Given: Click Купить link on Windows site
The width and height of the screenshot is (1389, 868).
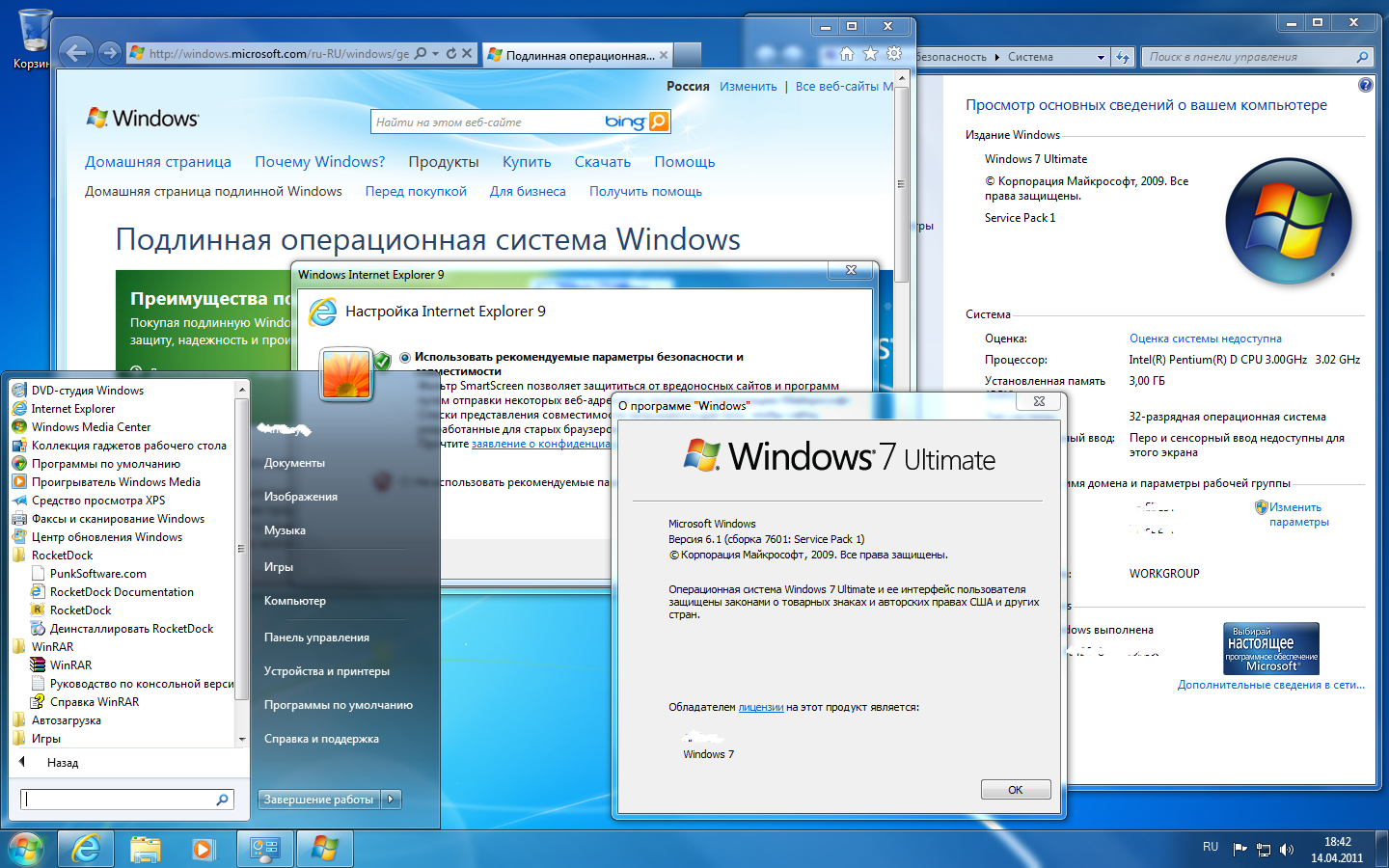Looking at the screenshot, I should tap(527, 162).
